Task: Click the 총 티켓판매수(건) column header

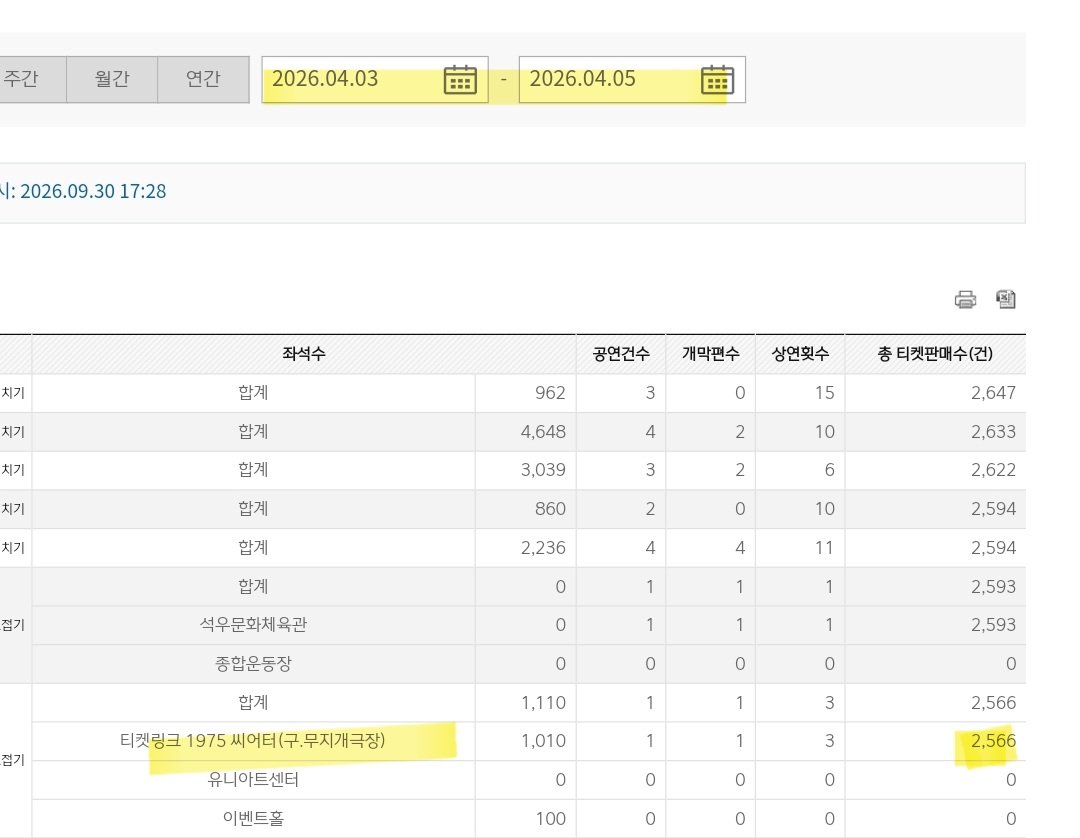Action: [935, 354]
